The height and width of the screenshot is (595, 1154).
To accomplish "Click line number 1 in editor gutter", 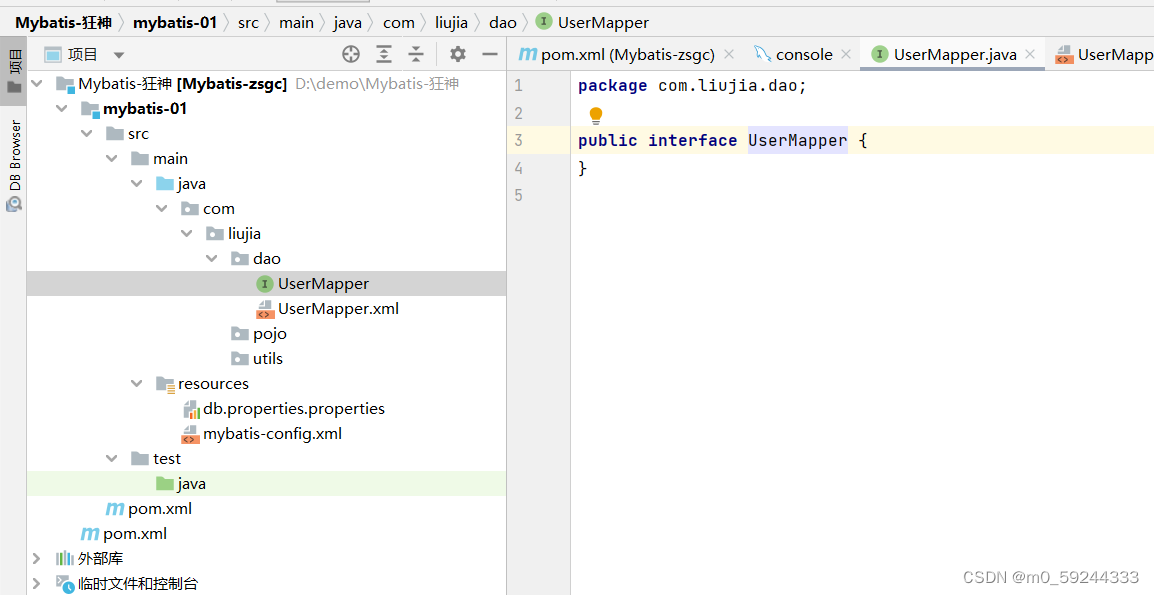I will point(519,85).
